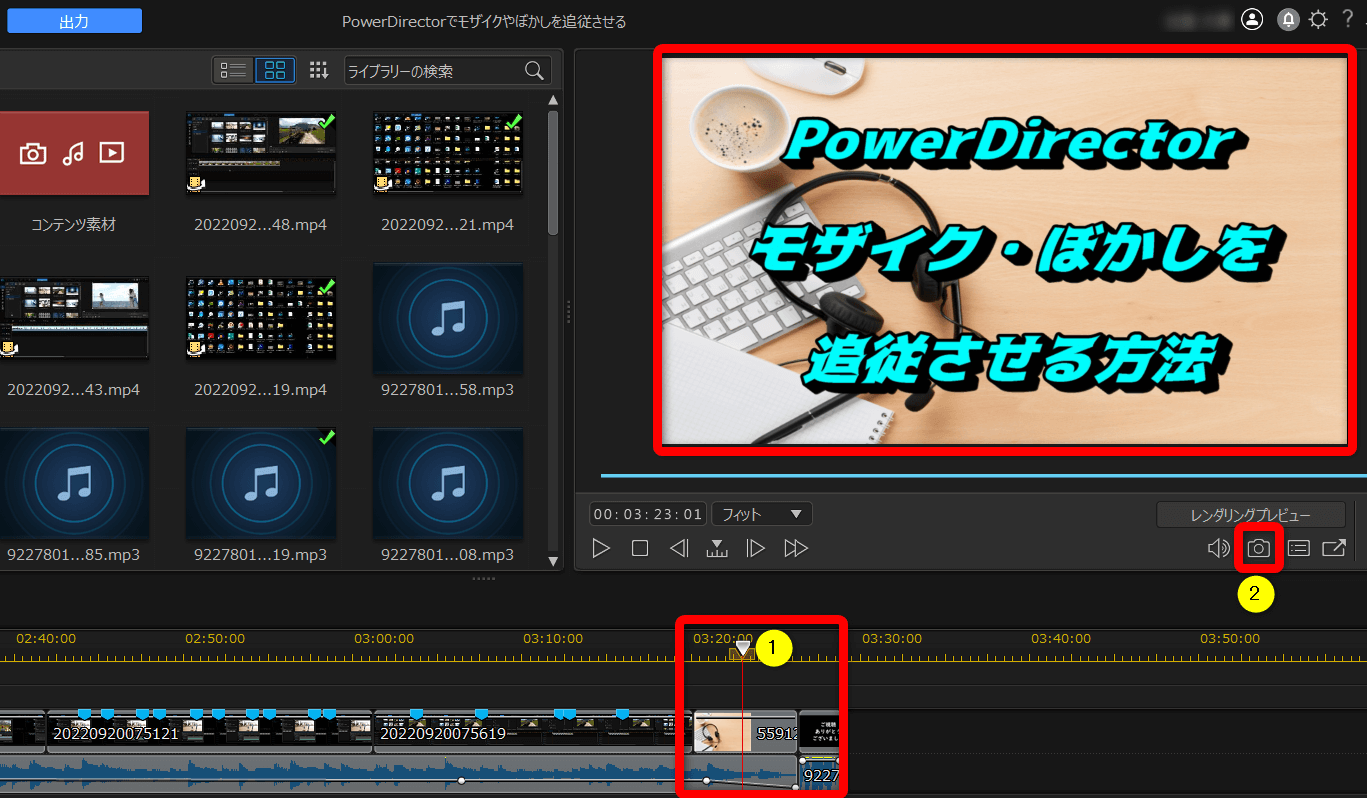1367x798 pixels.
Task: Click the 03:10:00 mark on timeline ruler
Action: tap(553, 638)
